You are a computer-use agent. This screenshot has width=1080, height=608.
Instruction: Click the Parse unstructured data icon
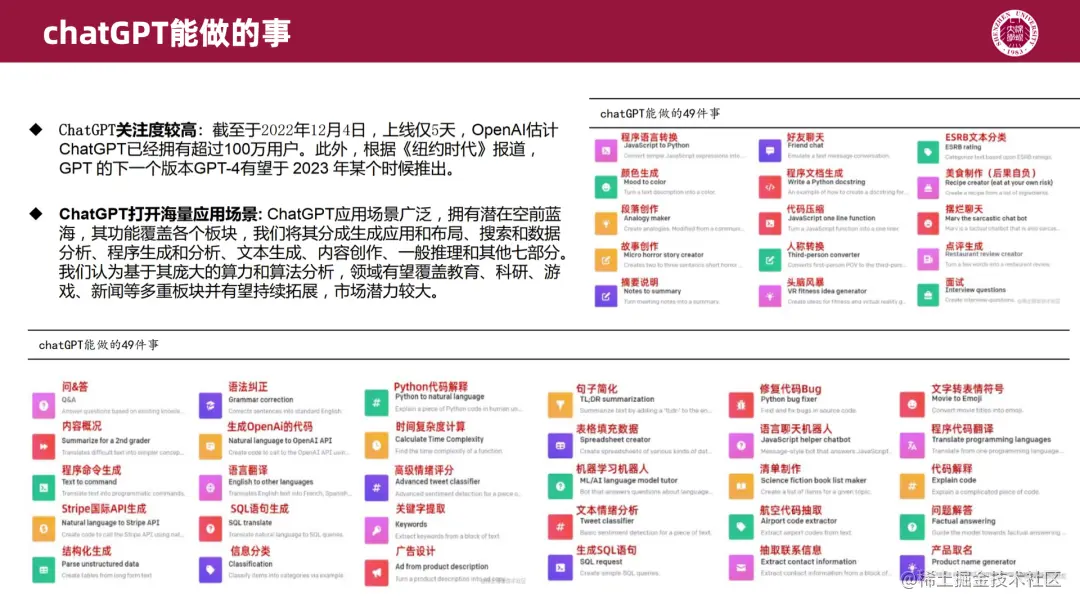[x=43, y=569]
